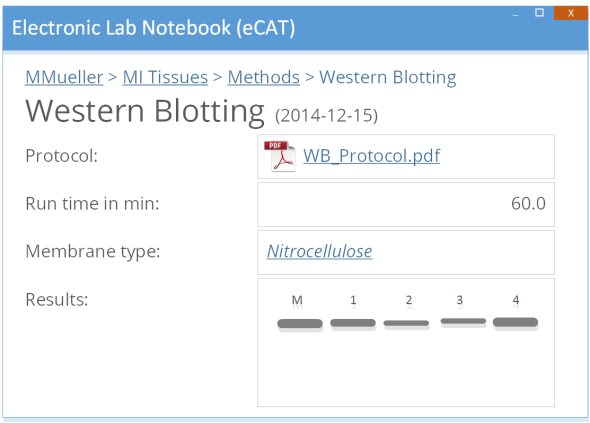Select Western Blotting in breadcrumb trail

click(x=388, y=78)
